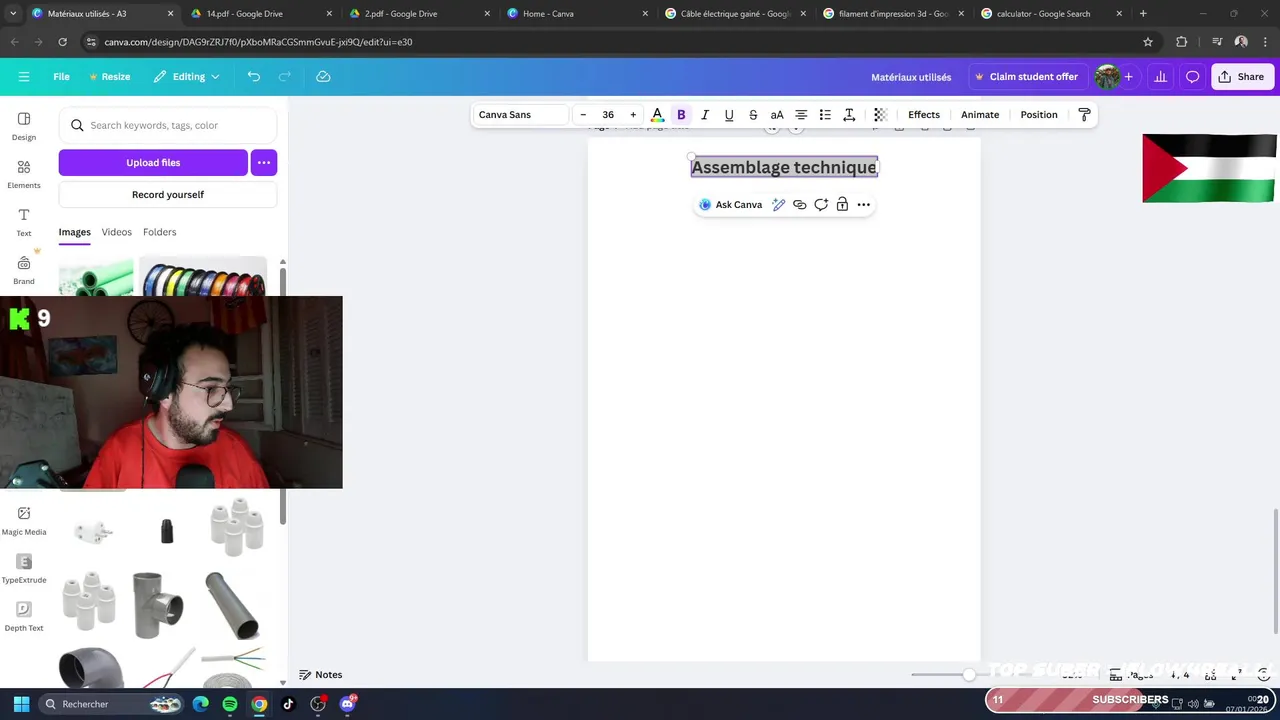Screen dimensions: 1280x720
Task: Open the Windows Start menu
Action: pos(21,704)
